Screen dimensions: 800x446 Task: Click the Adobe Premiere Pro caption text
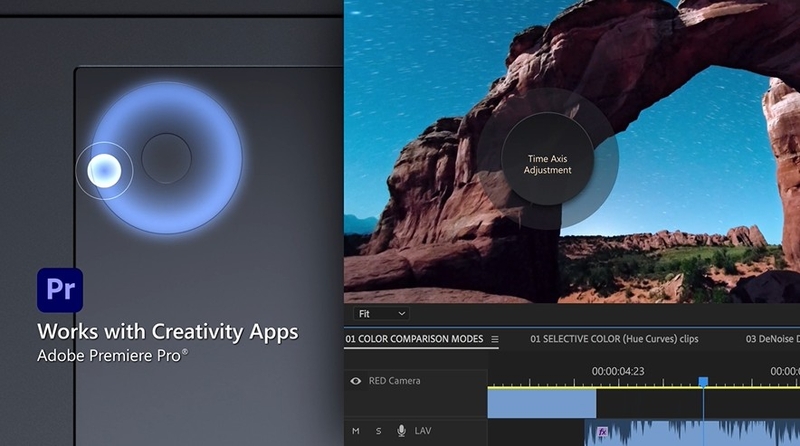[112, 356]
